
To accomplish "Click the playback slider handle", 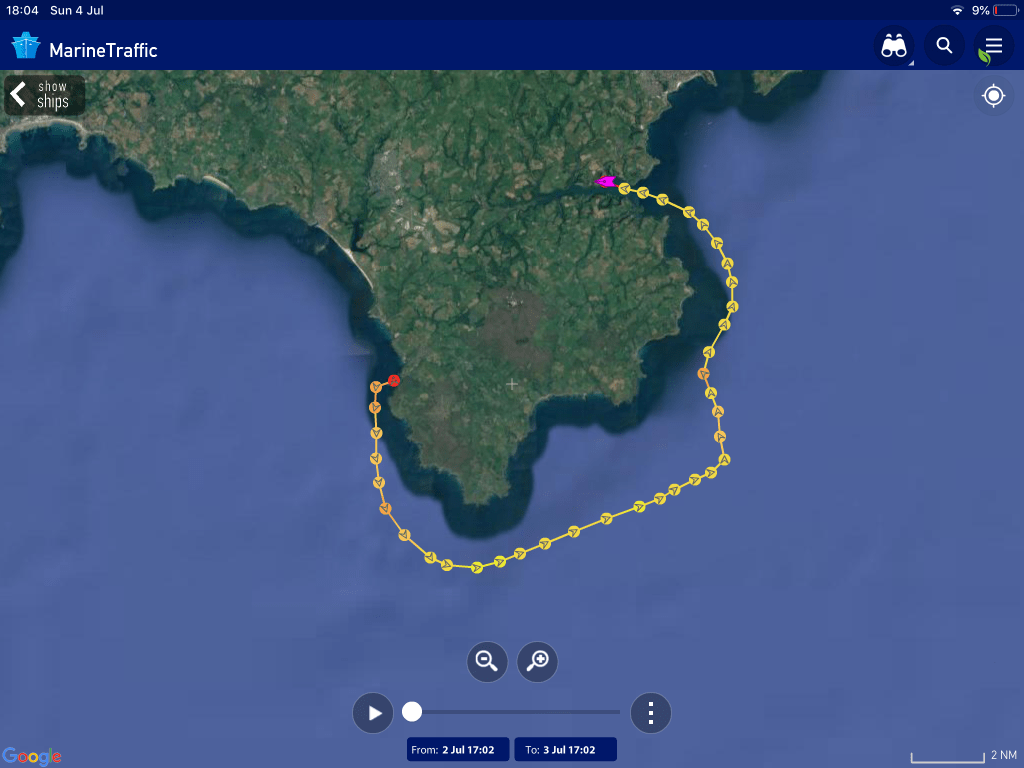I will point(411,712).
